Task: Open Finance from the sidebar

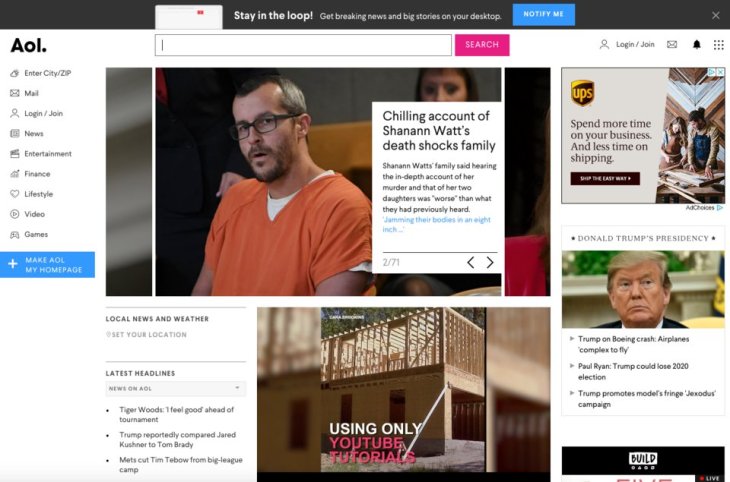Action: (37, 174)
